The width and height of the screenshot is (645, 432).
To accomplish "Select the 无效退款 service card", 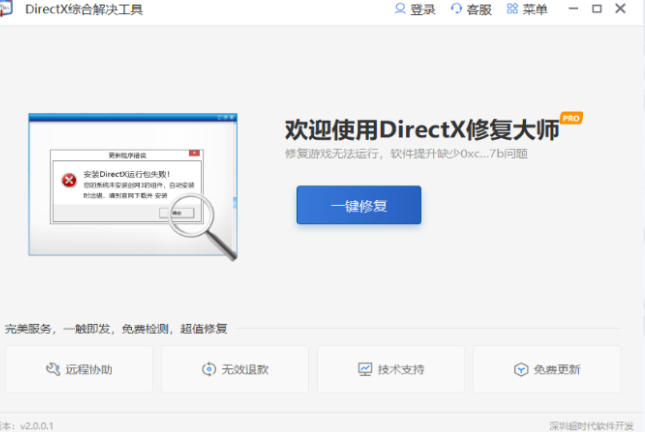I will tap(235, 370).
